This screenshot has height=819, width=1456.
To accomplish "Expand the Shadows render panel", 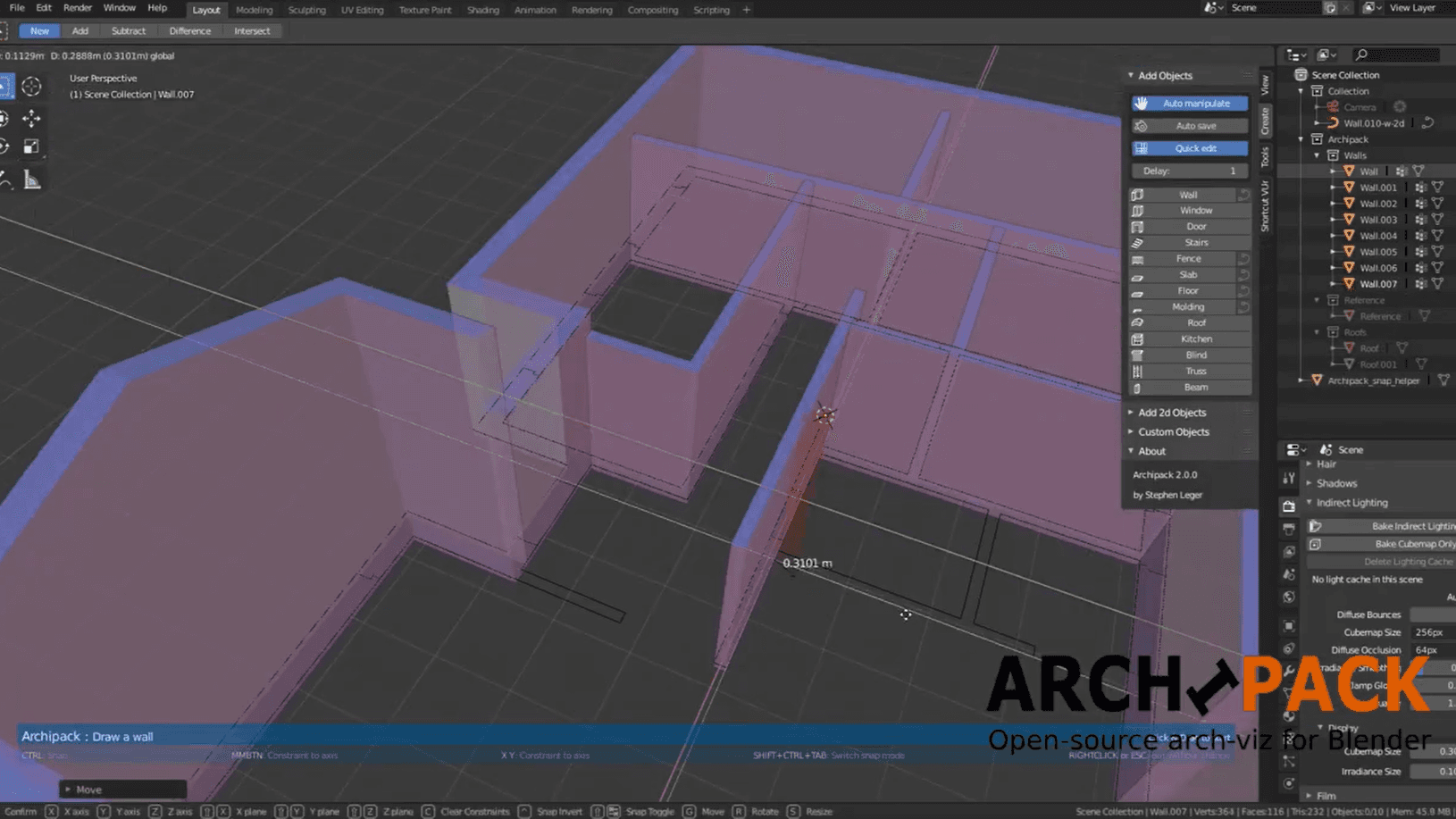I will [x=1310, y=483].
